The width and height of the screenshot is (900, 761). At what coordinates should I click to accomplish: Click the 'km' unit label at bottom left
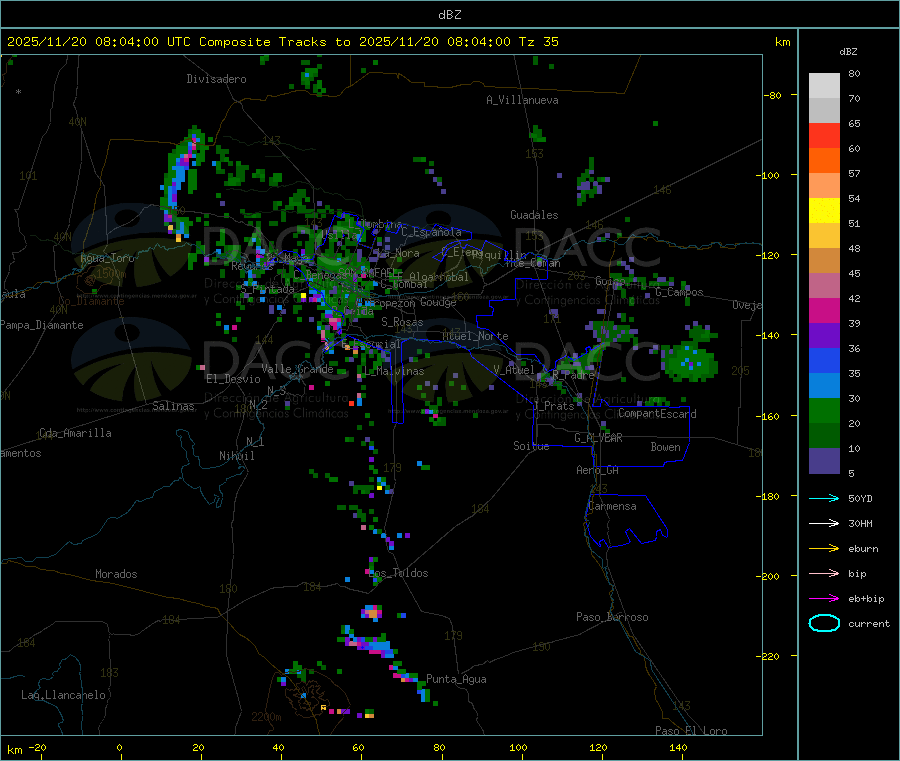(x=14, y=750)
